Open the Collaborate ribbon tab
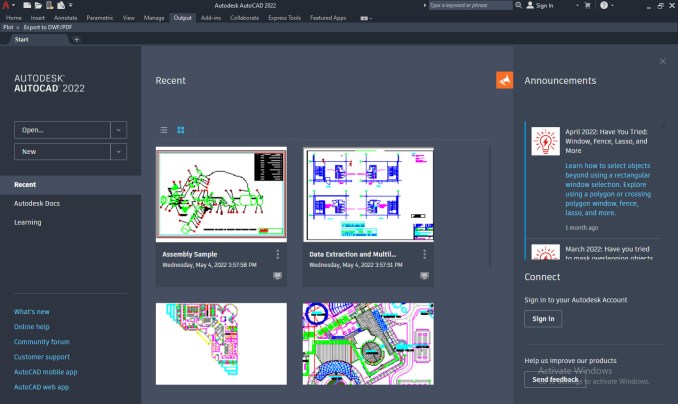The height and width of the screenshot is (404, 678). pyautogui.click(x=244, y=18)
